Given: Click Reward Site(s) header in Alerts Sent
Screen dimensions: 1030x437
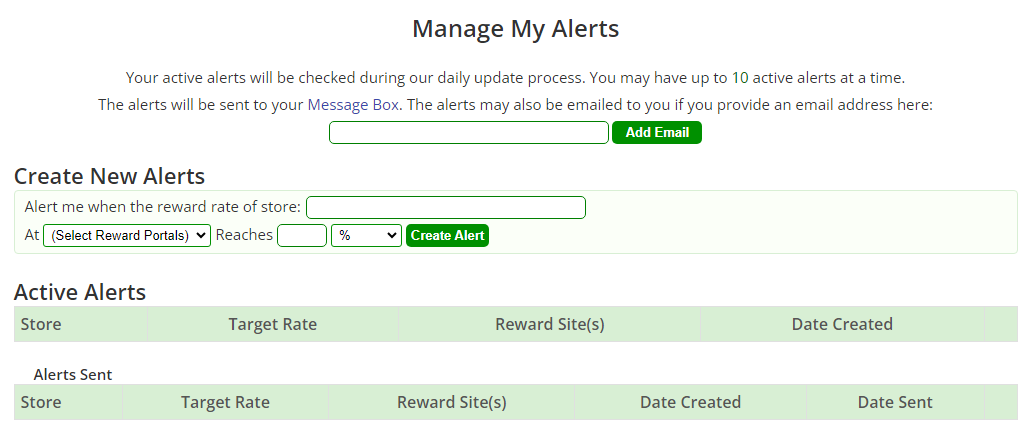Looking at the screenshot, I should pos(451,402).
